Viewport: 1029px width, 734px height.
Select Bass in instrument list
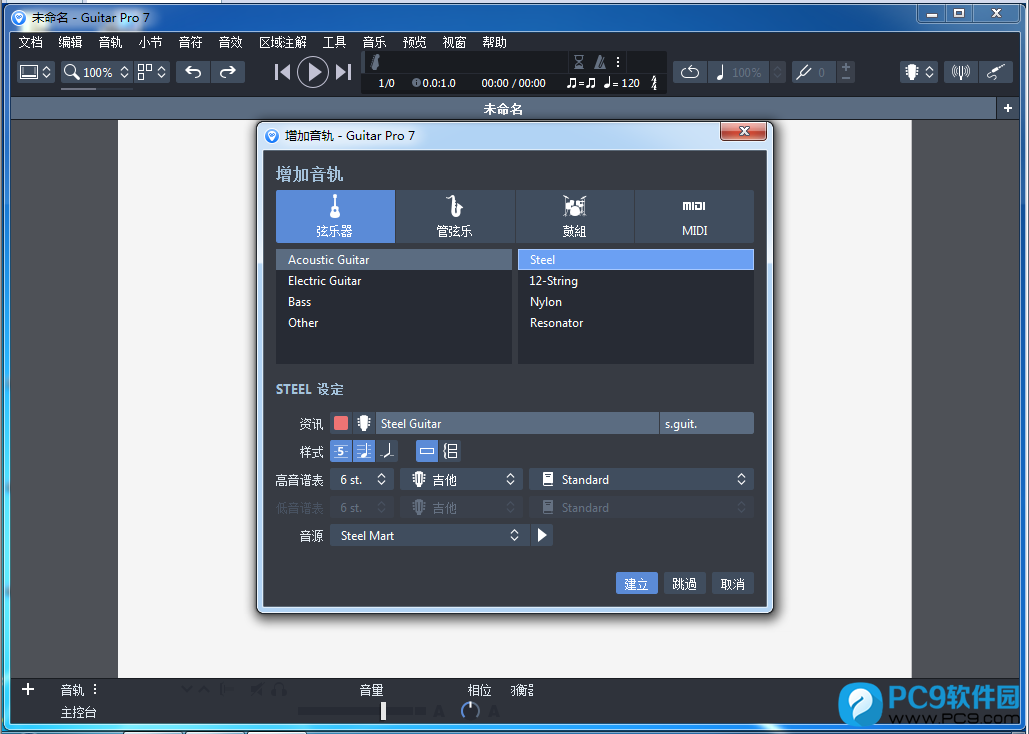coord(394,301)
